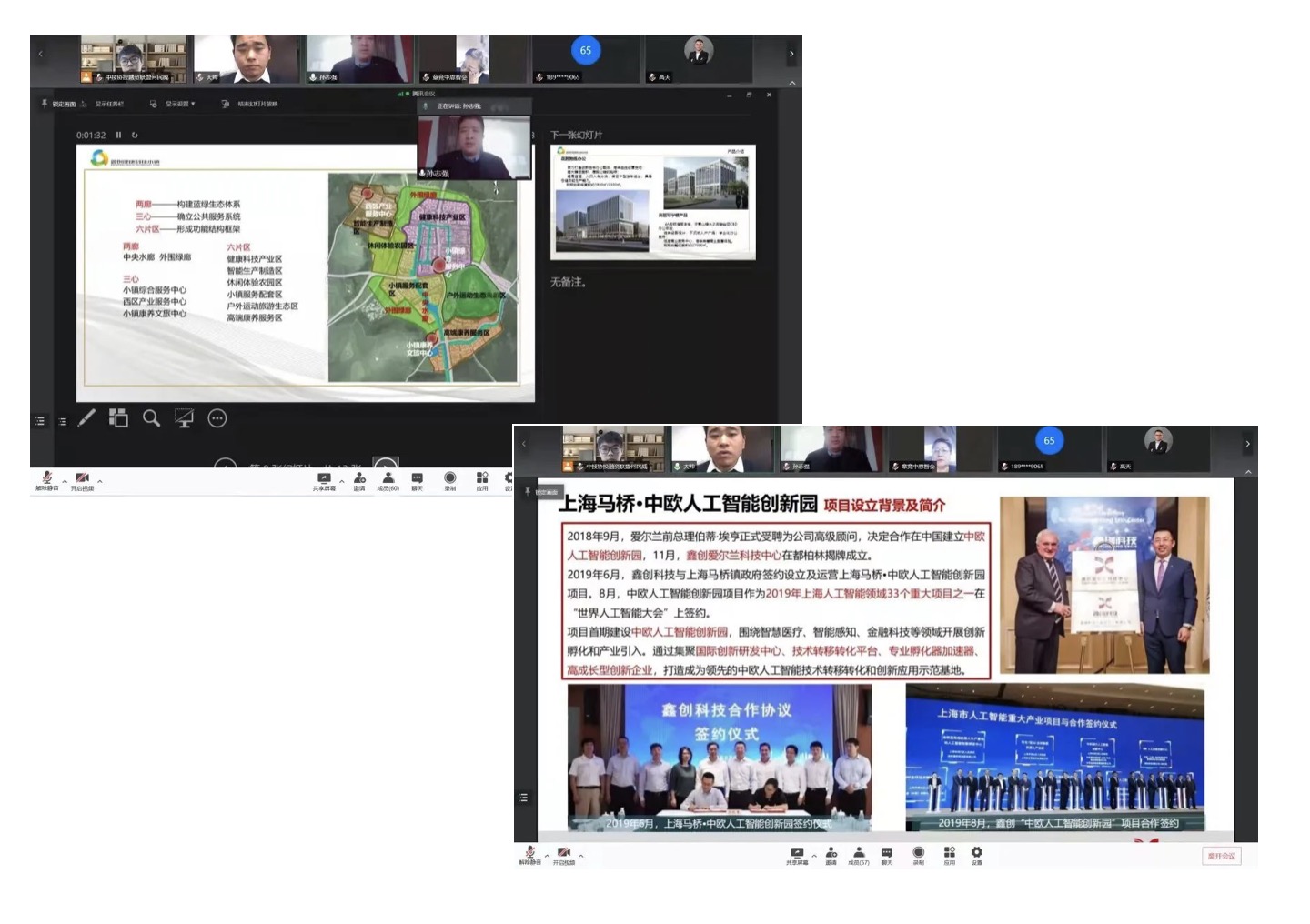The image size is (1310, 924).
Task: Unmute microphone in top meeting window
Action: click(x=46, y=480)
